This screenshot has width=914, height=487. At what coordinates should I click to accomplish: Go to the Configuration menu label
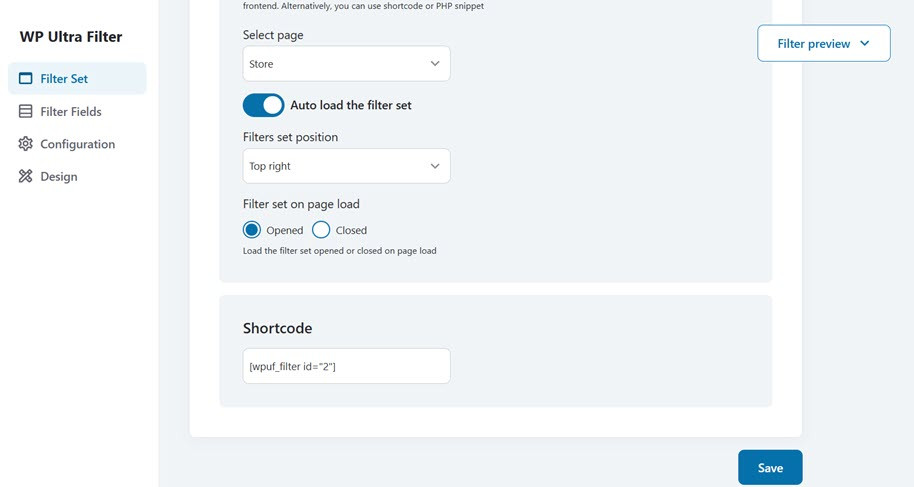[x=78, y=144]
